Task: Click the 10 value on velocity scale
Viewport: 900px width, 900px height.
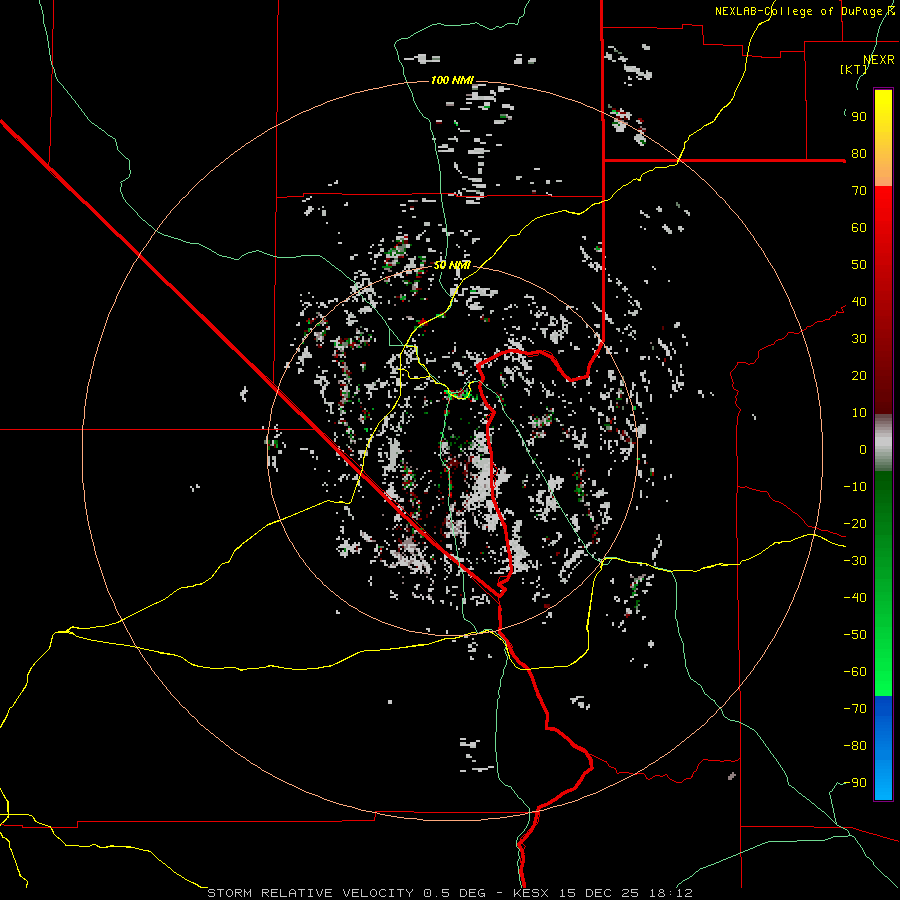Action: pyautogui.click(x=859, y=413)
